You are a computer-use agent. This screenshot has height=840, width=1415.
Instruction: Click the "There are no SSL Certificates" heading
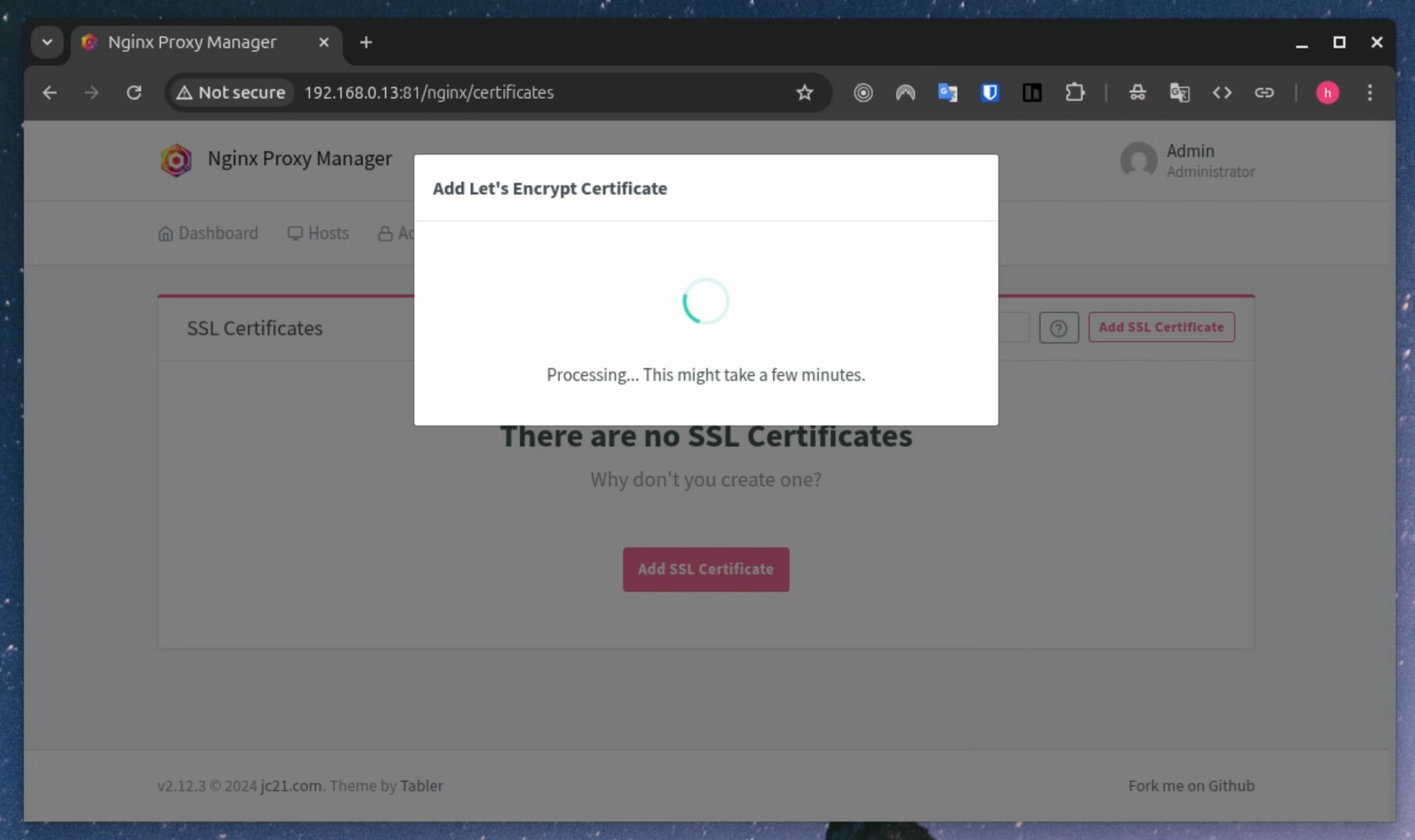(705, 436)
